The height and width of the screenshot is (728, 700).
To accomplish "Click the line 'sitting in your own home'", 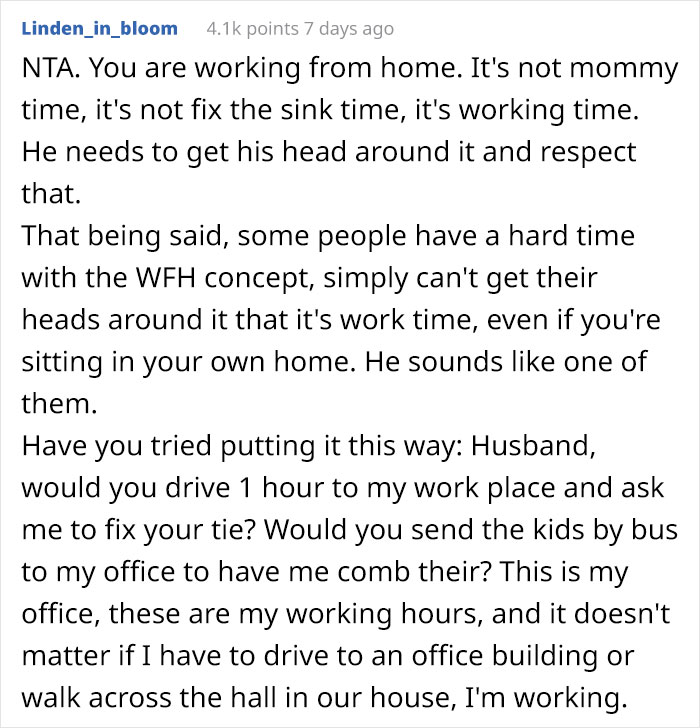I will click(334, 362).
